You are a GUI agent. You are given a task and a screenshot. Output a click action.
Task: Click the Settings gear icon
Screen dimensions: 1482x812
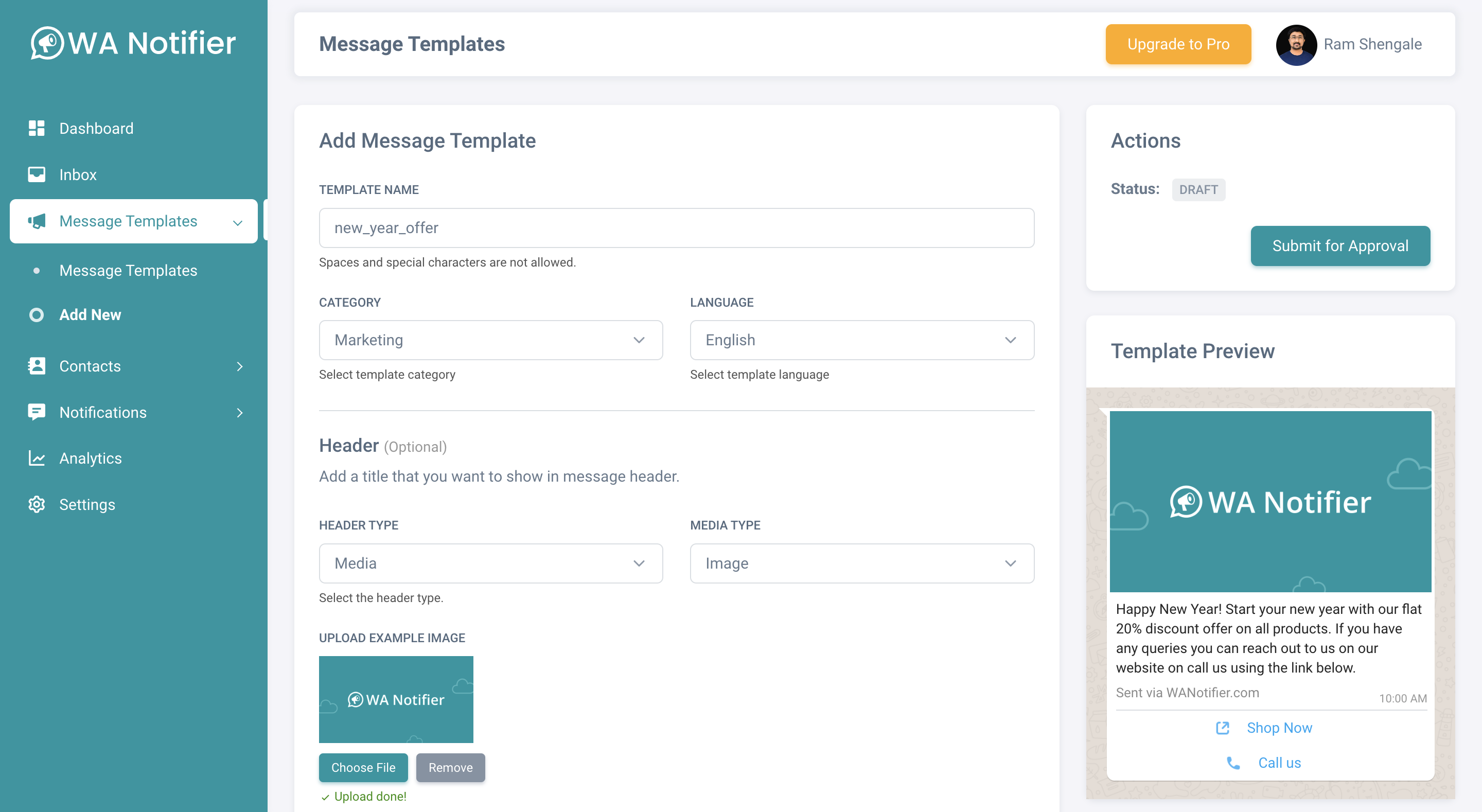click(x=36, y=504)
